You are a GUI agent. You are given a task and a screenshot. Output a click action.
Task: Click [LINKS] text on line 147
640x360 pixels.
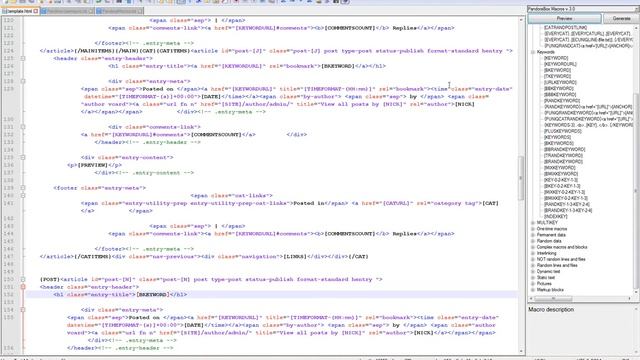295,257
